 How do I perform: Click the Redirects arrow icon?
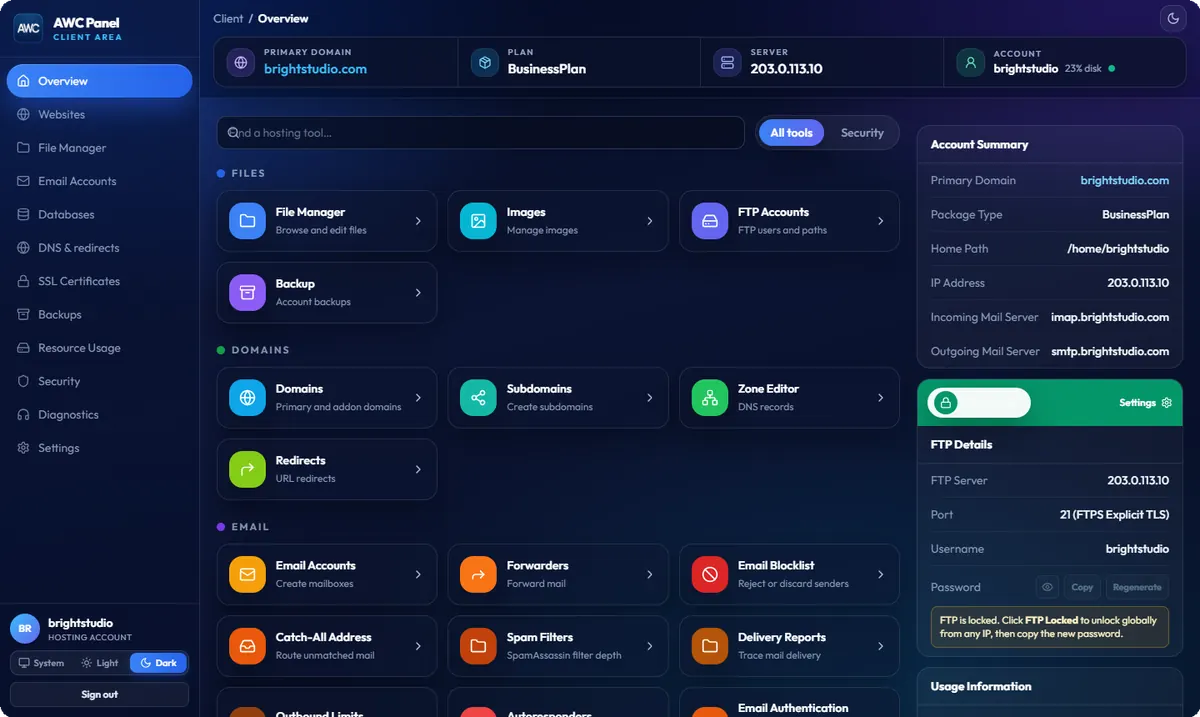(x=247, y=469)
